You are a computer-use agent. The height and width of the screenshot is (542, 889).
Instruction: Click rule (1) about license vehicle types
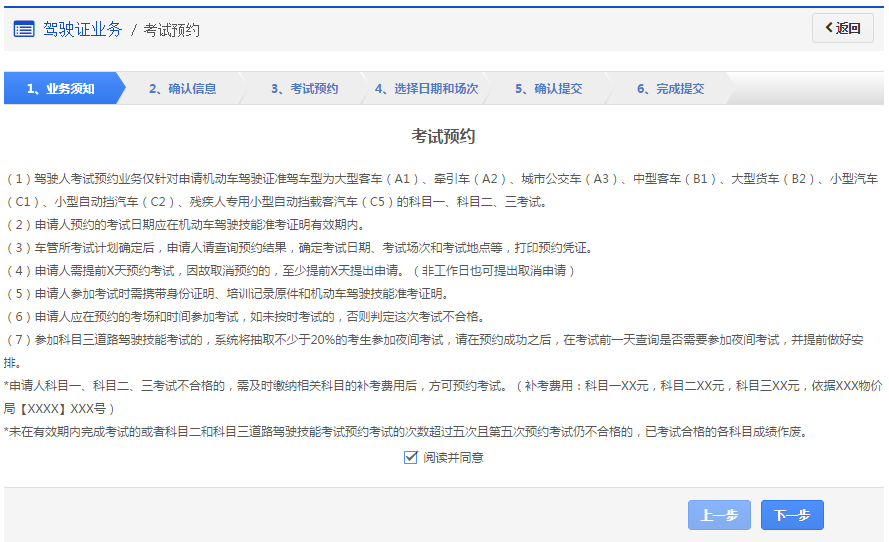(440, 179)
